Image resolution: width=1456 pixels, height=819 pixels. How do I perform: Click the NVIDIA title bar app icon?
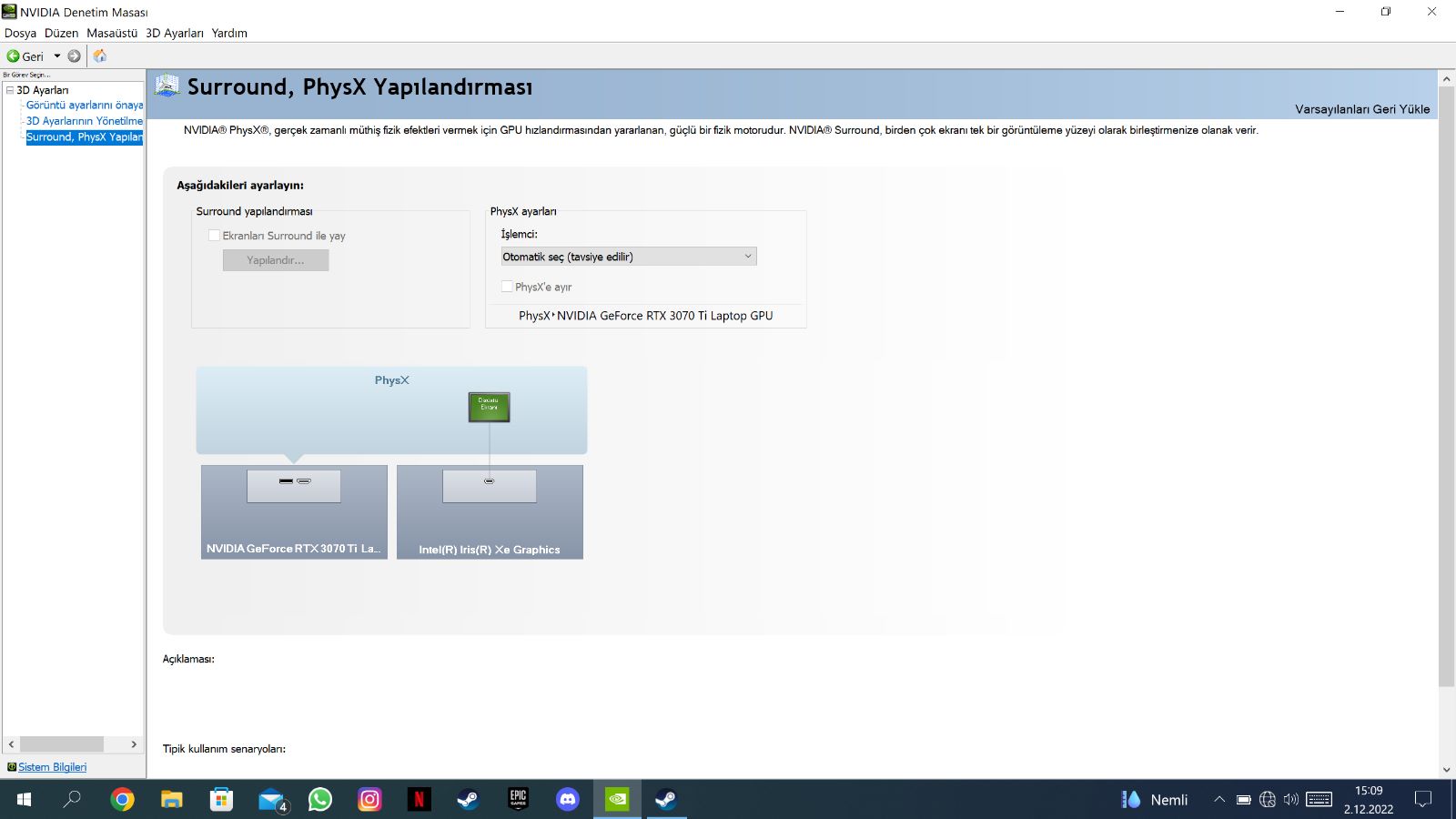[9, 12]
